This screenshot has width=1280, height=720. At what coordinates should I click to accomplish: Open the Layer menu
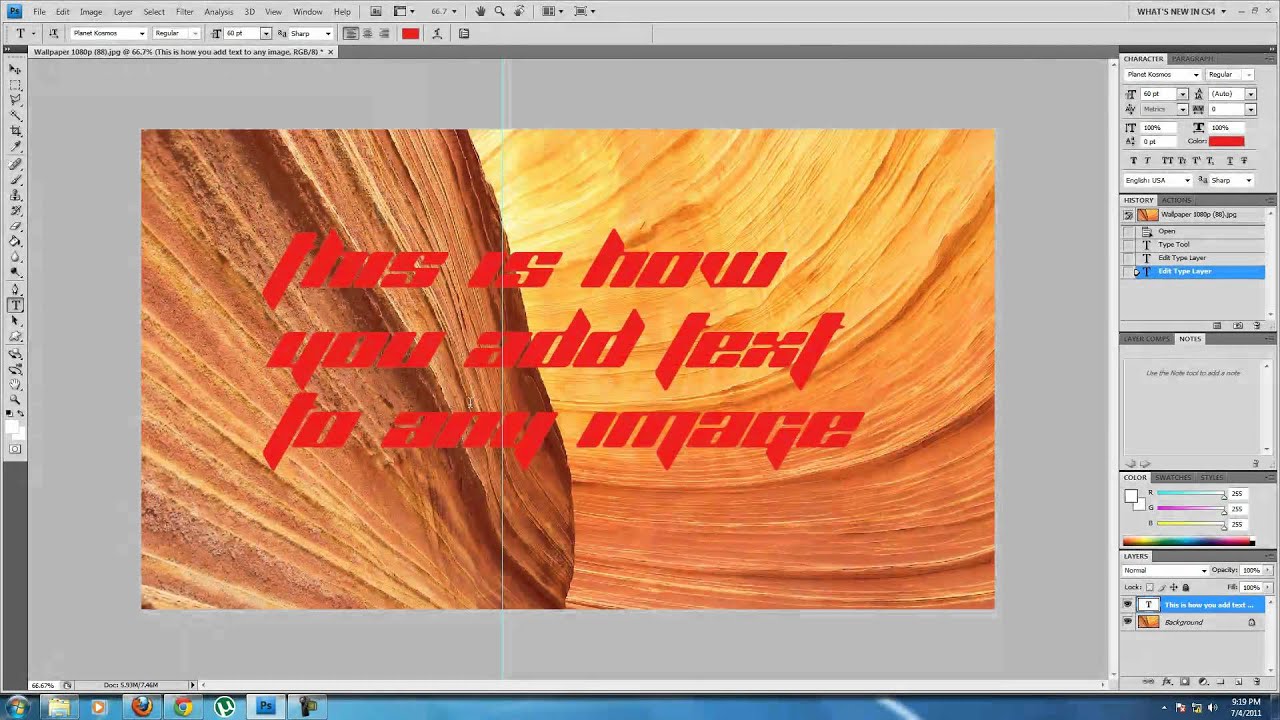[123, 11]
